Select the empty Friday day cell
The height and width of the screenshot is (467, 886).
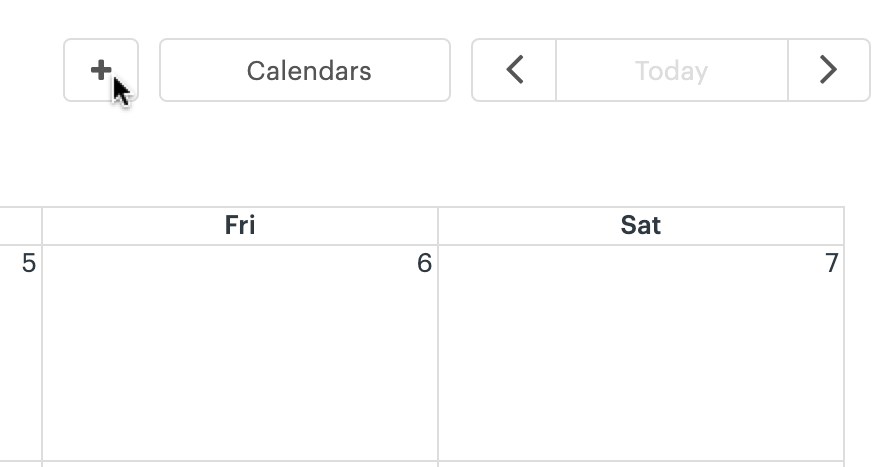(x=240, y=360)
